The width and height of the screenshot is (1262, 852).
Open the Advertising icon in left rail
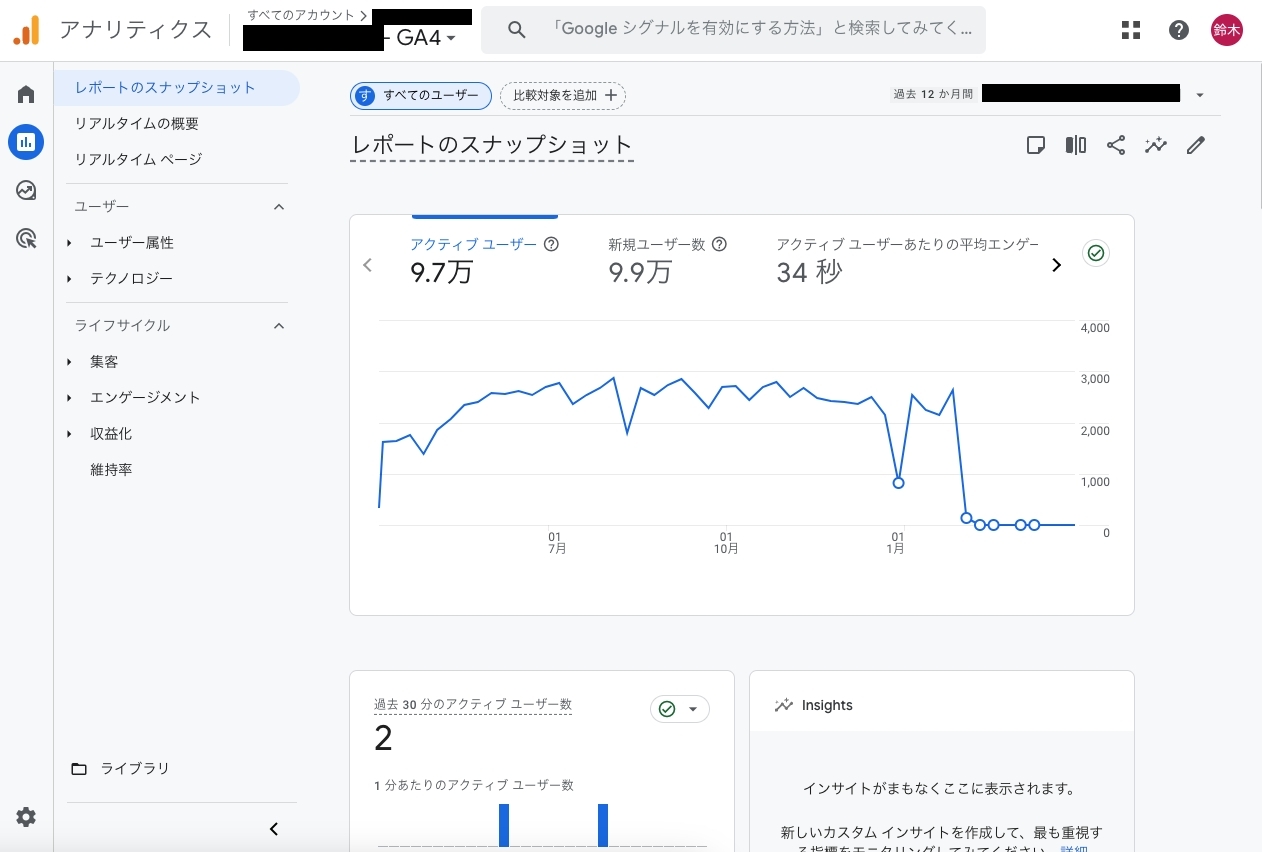tap(26, 238)
